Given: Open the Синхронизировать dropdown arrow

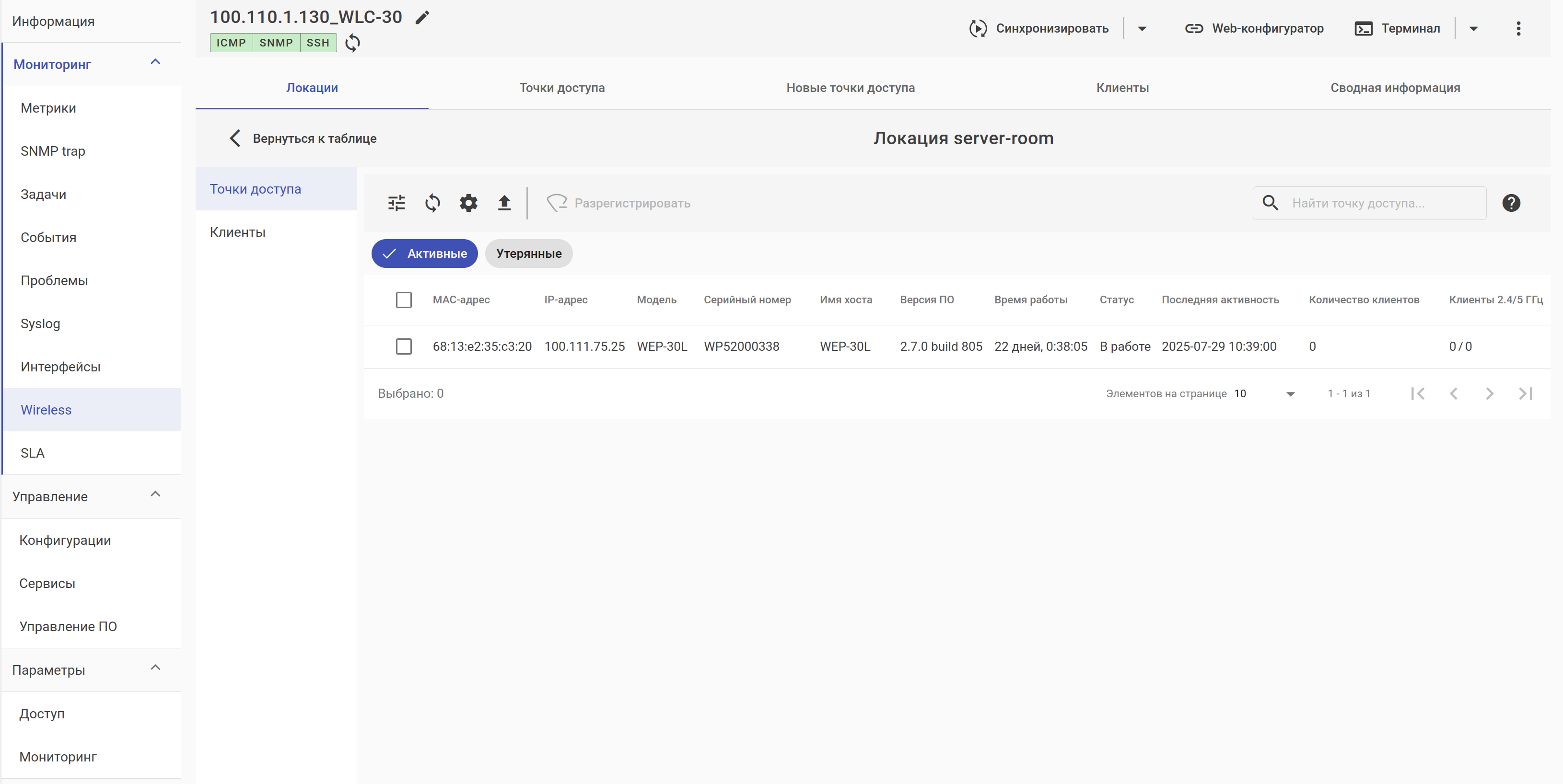Looking at the screenshot, I should pyautogui.click(x=1142, y=28).
